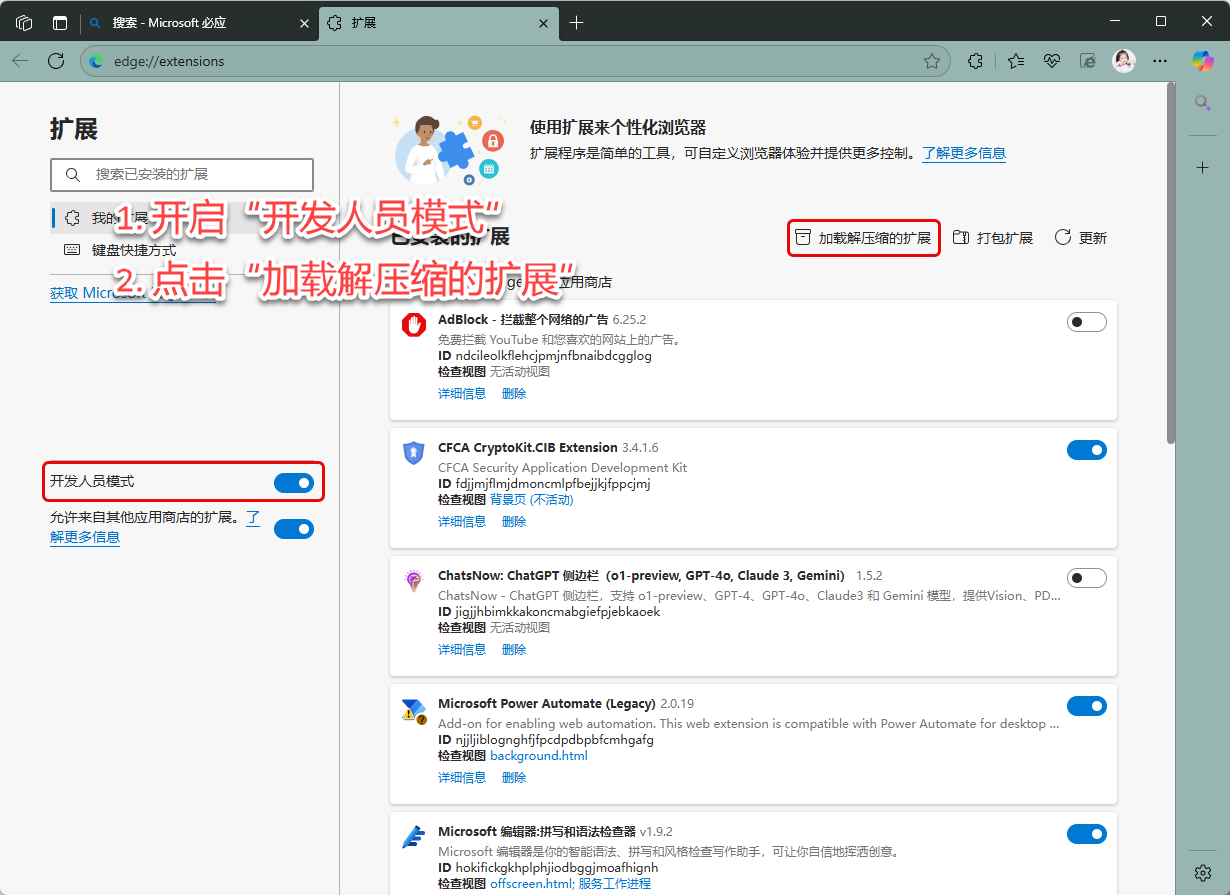Open the 了解更多信息 link at the top
1230x895 pixels.
(964, 153)
